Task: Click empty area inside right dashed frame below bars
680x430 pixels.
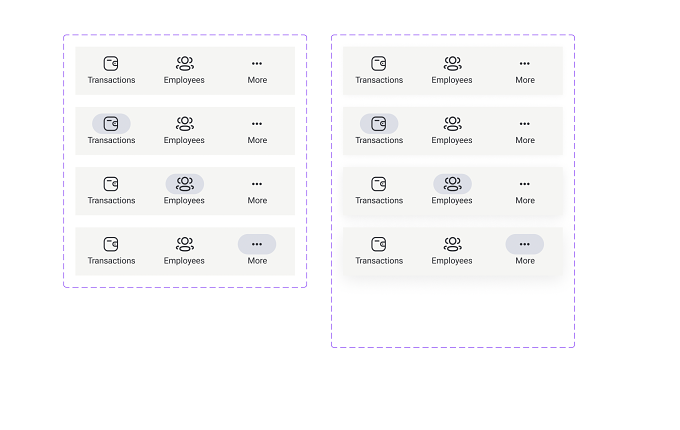Action: pyautogui.click(x=453, y=312)
